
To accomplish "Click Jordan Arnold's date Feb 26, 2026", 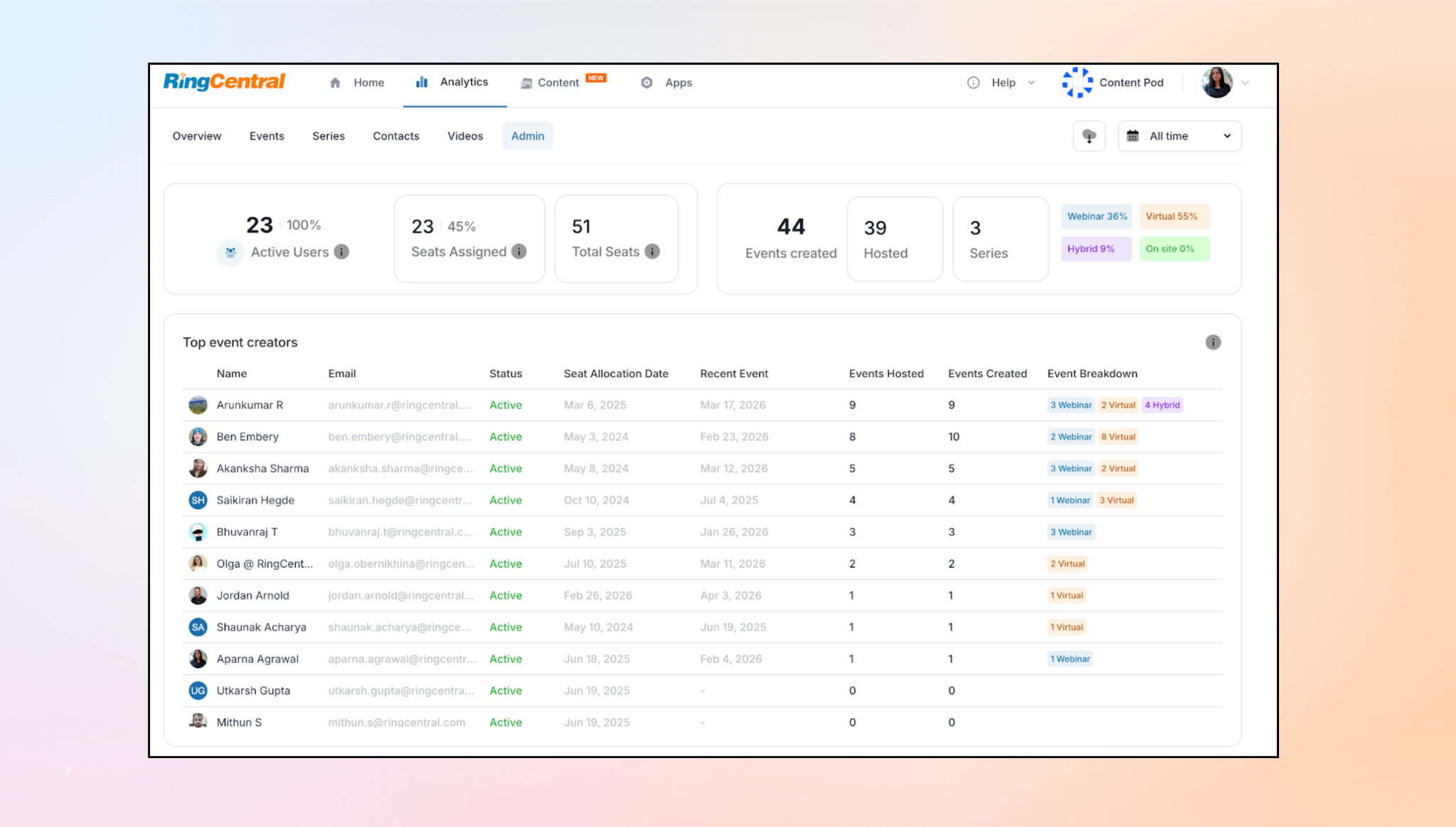I will tap(597, 595).
